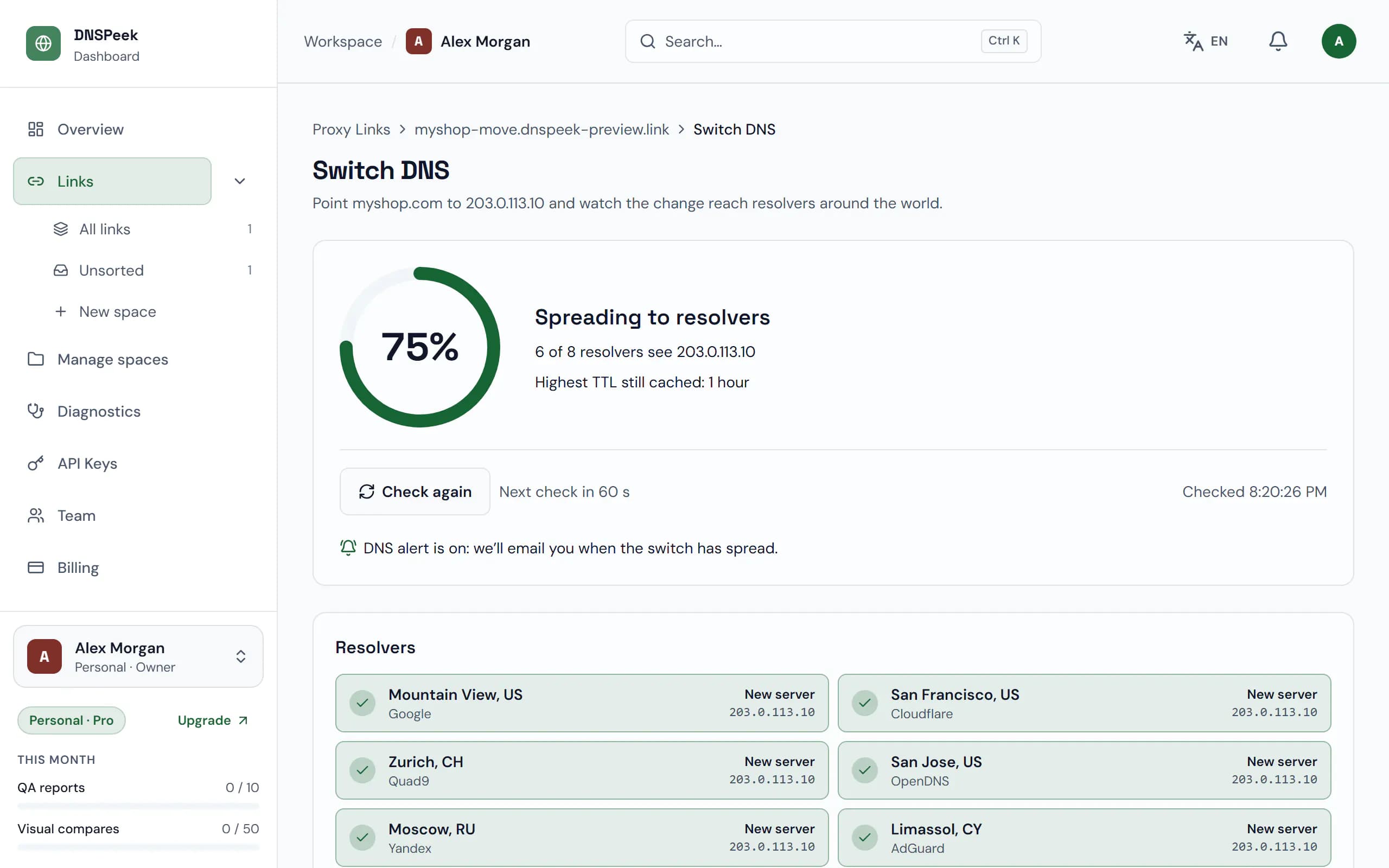Click the DNSPeek globe logo icon
The image size is (1389, 868).
point(43,43)
